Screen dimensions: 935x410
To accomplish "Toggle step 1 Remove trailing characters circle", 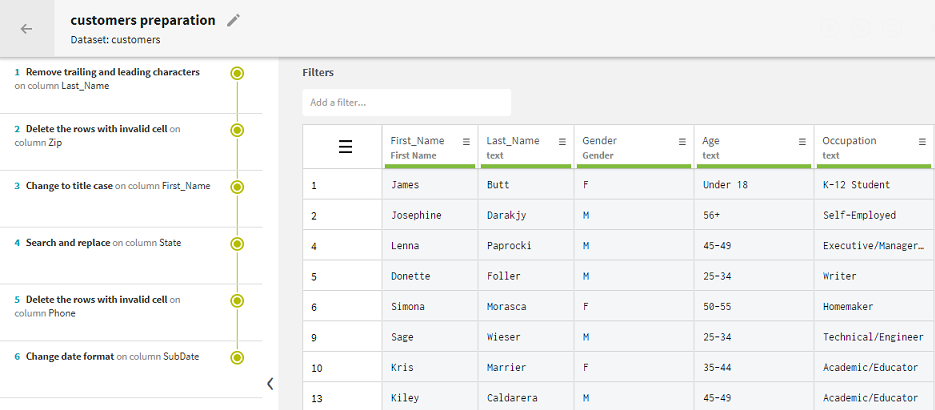I will pyautogui.click(x=237, y=73).
